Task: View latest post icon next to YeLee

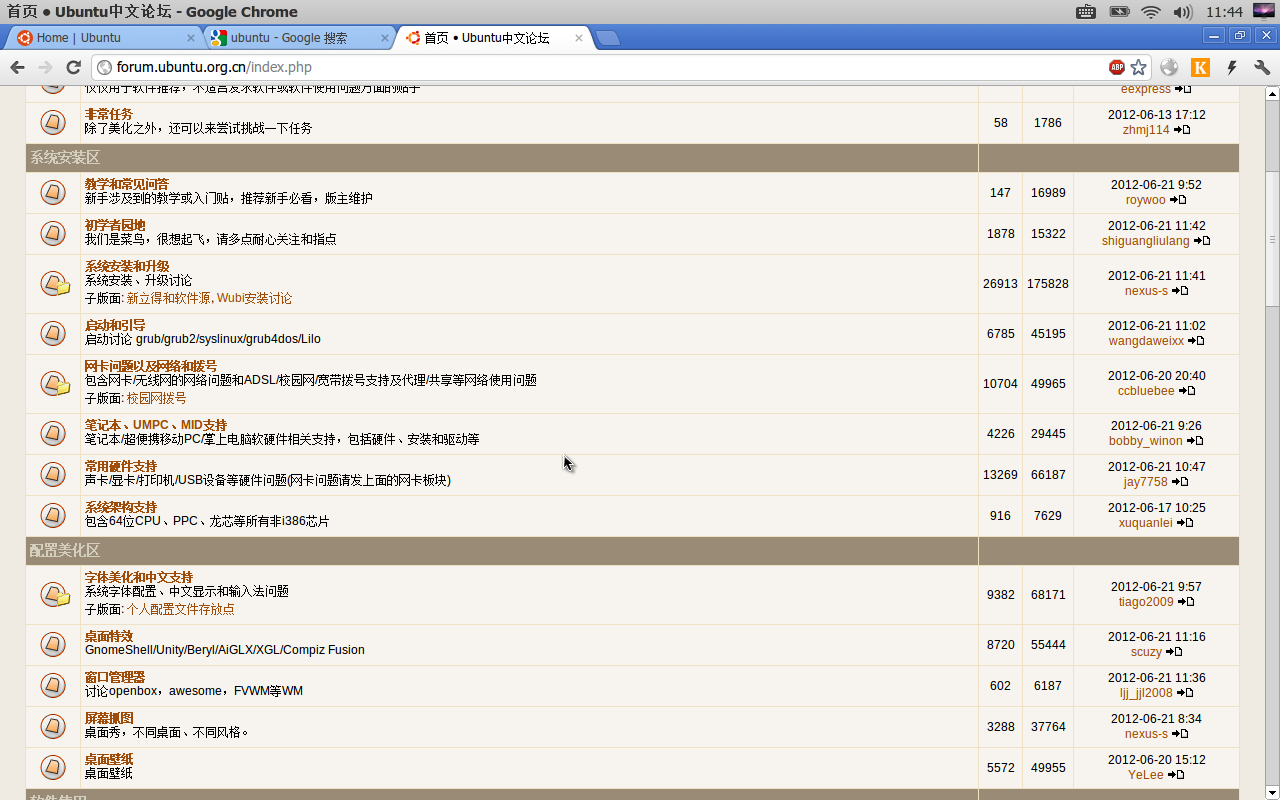Action: point(1176,775)
